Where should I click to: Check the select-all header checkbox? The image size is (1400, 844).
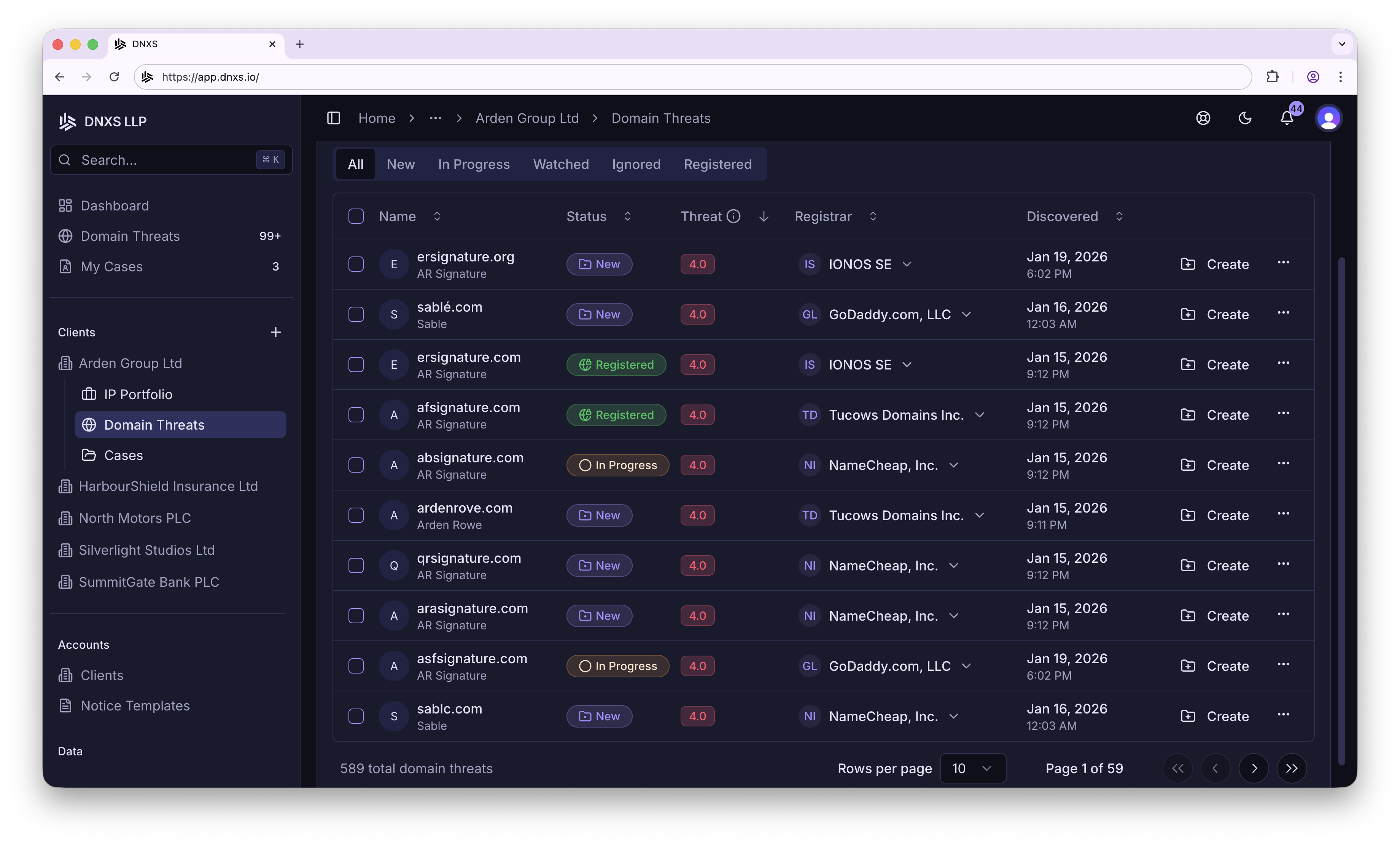coord(356,217)
